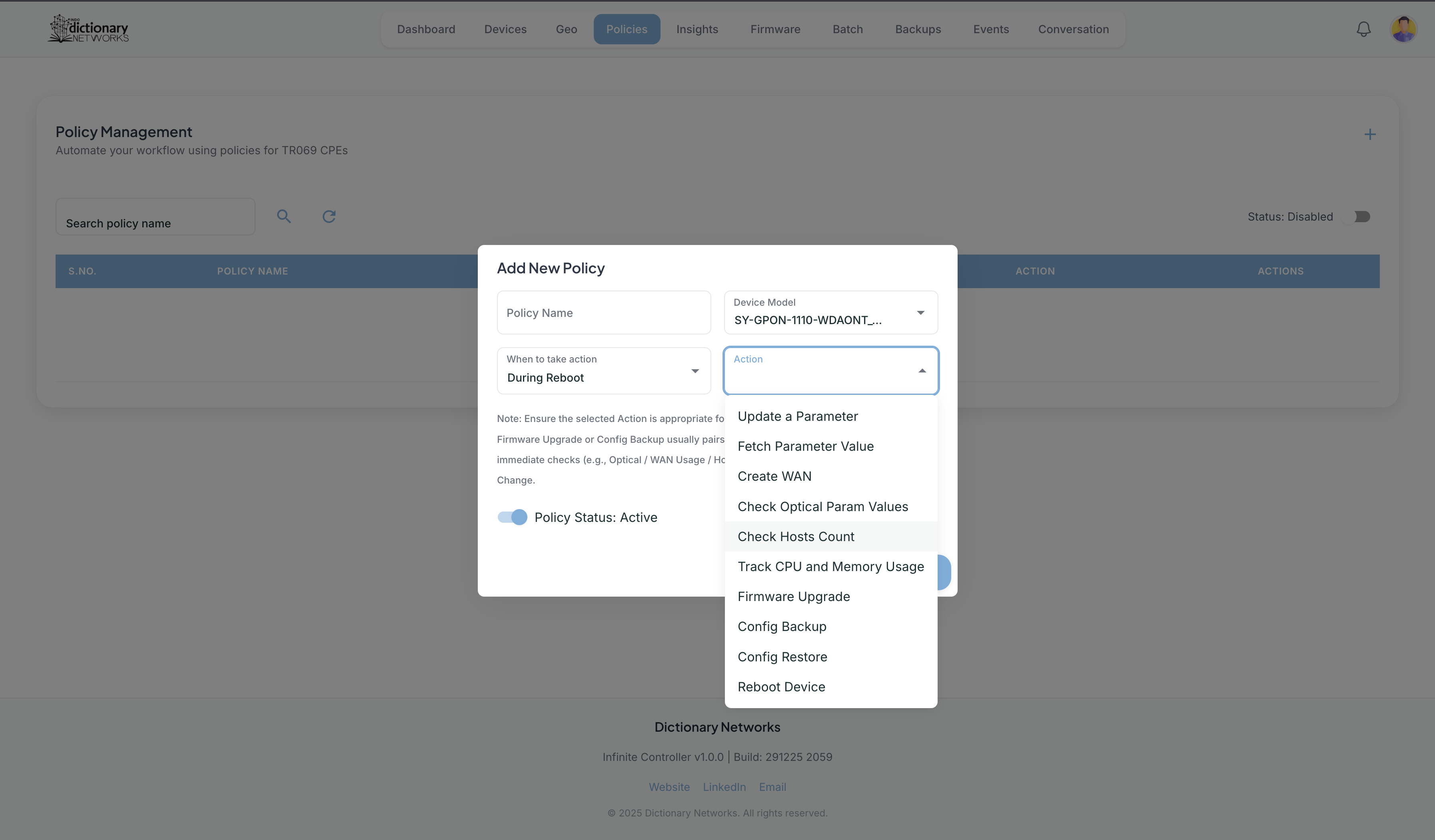The height and width of the screenshot is (840, 1435).
Task: Open the LinkedIn footer link
Action: pyautogui.click(x=724, y=786)
